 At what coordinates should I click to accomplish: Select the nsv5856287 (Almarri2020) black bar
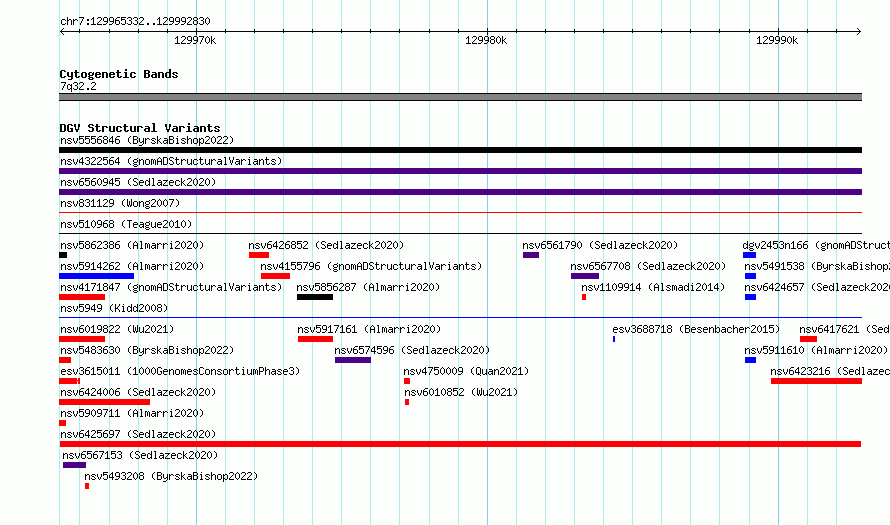pyautogui.click(x=315, y=297)
